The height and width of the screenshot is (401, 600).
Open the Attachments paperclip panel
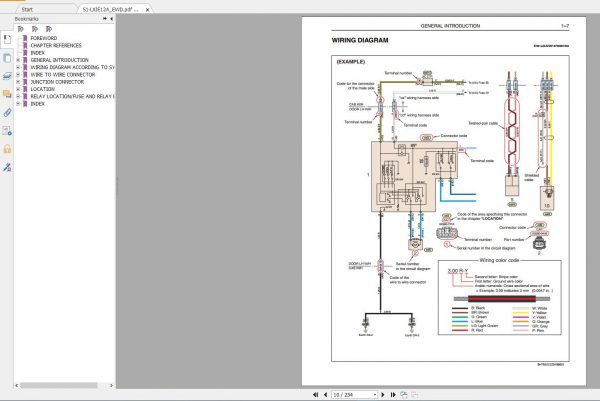click(7, 112)
